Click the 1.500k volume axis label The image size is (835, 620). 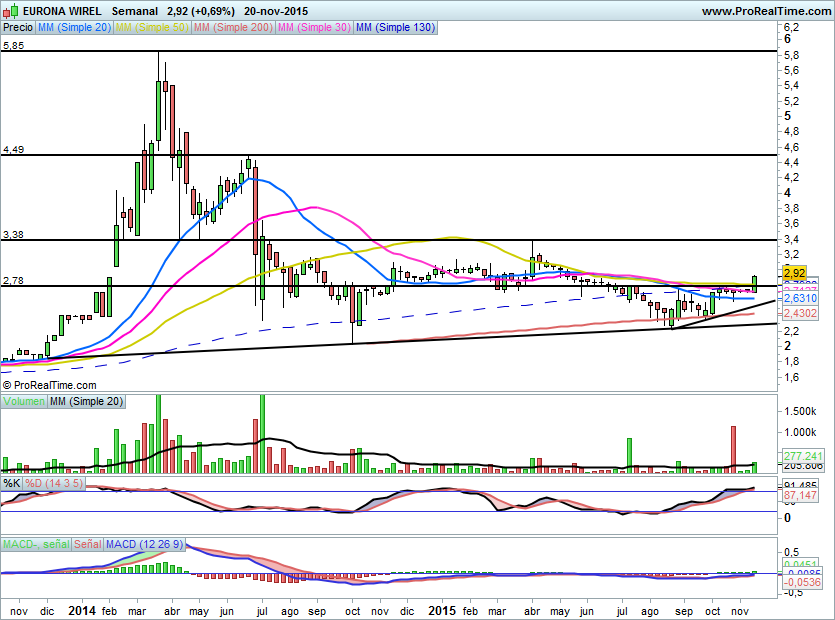[800, 411]
